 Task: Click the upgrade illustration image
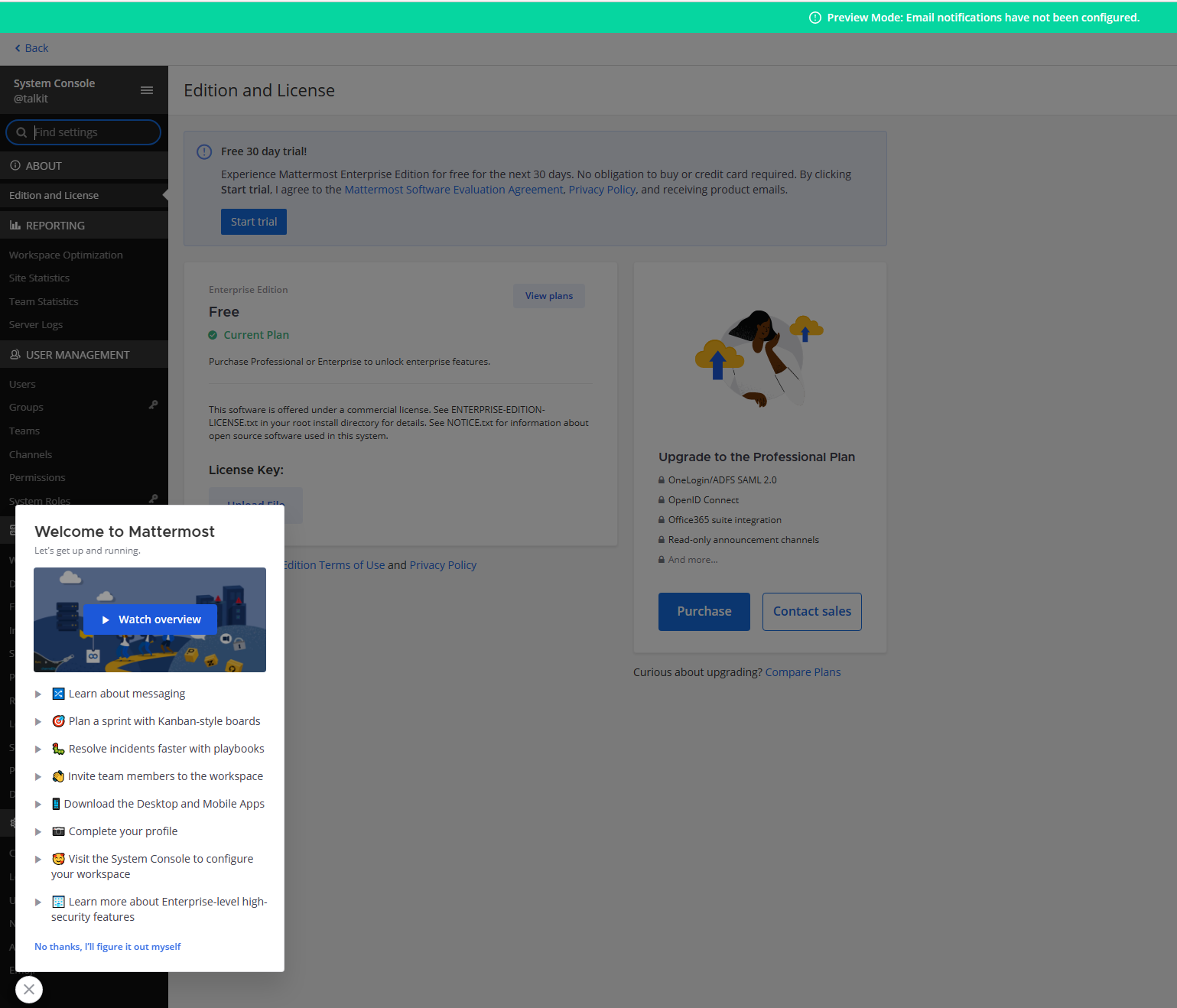click(x=759, y=359)
